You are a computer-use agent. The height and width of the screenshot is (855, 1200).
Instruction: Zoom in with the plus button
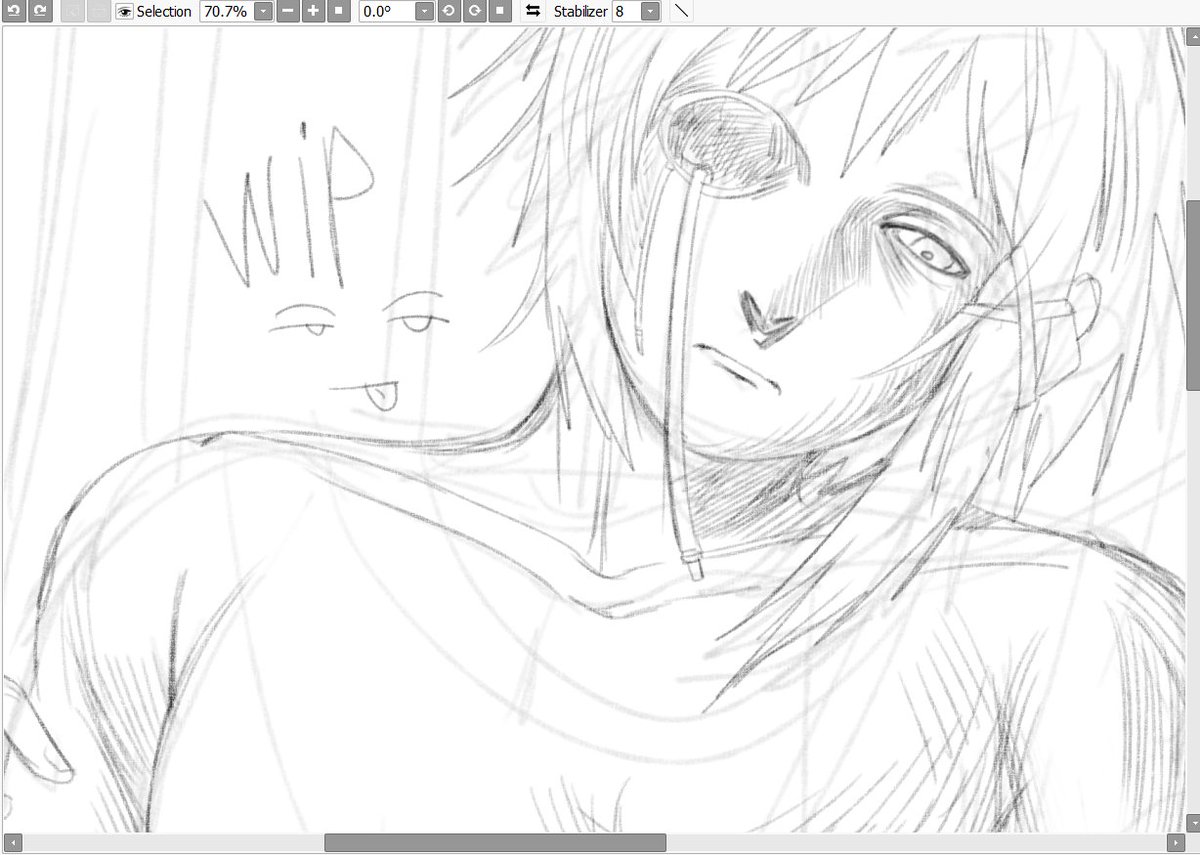[313, 12]
